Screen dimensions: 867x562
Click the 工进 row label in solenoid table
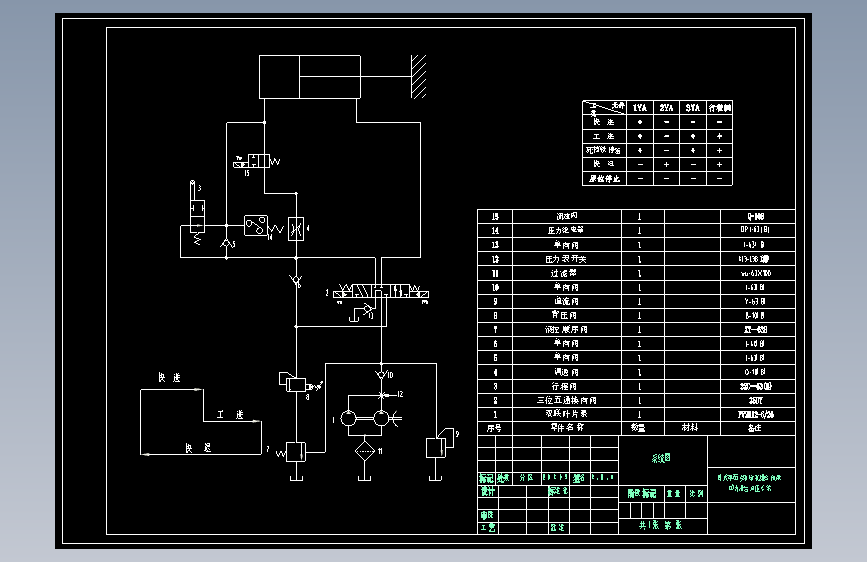point(604,136)
